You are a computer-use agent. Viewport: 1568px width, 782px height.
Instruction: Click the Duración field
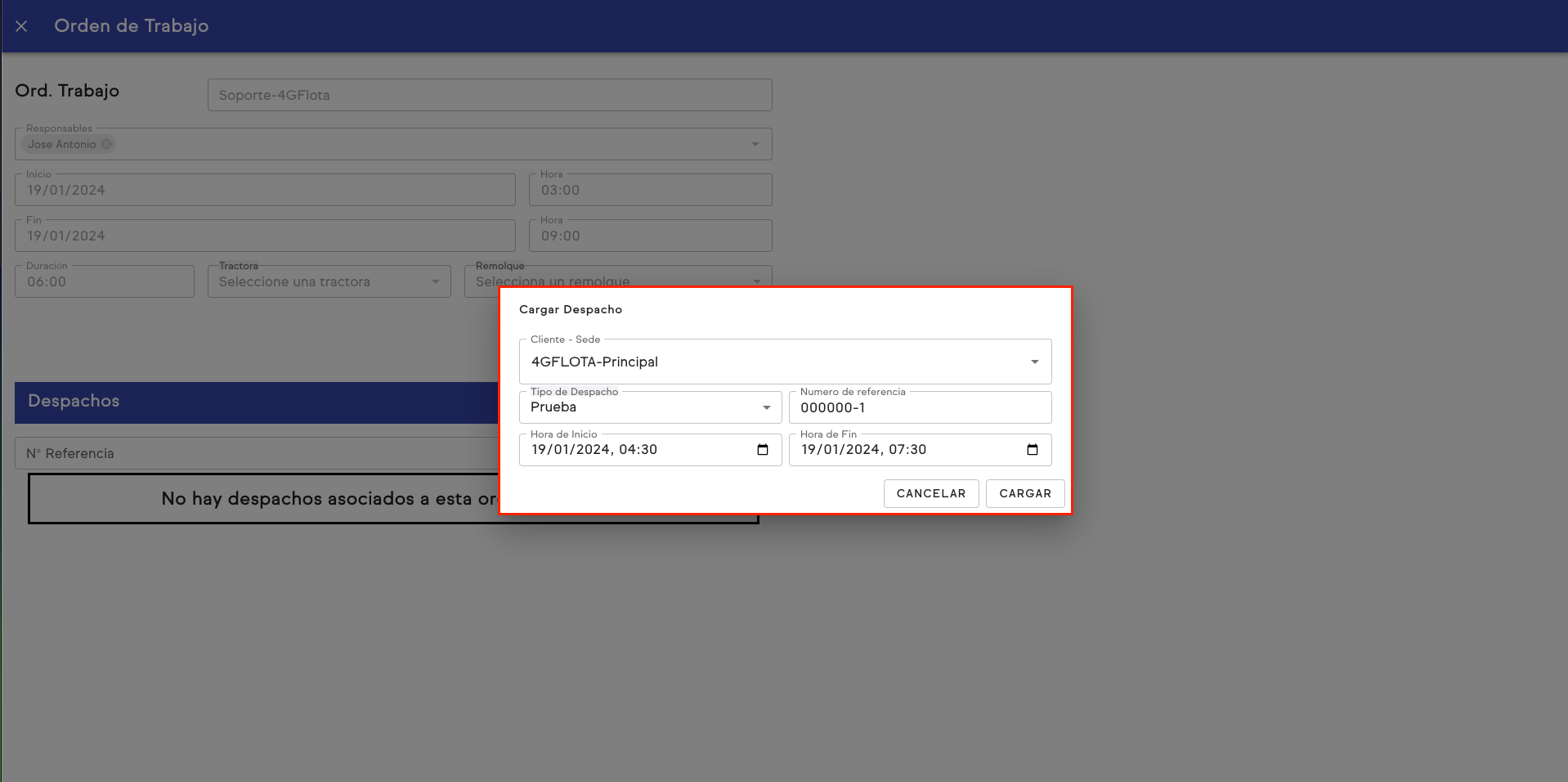point(104,281)
